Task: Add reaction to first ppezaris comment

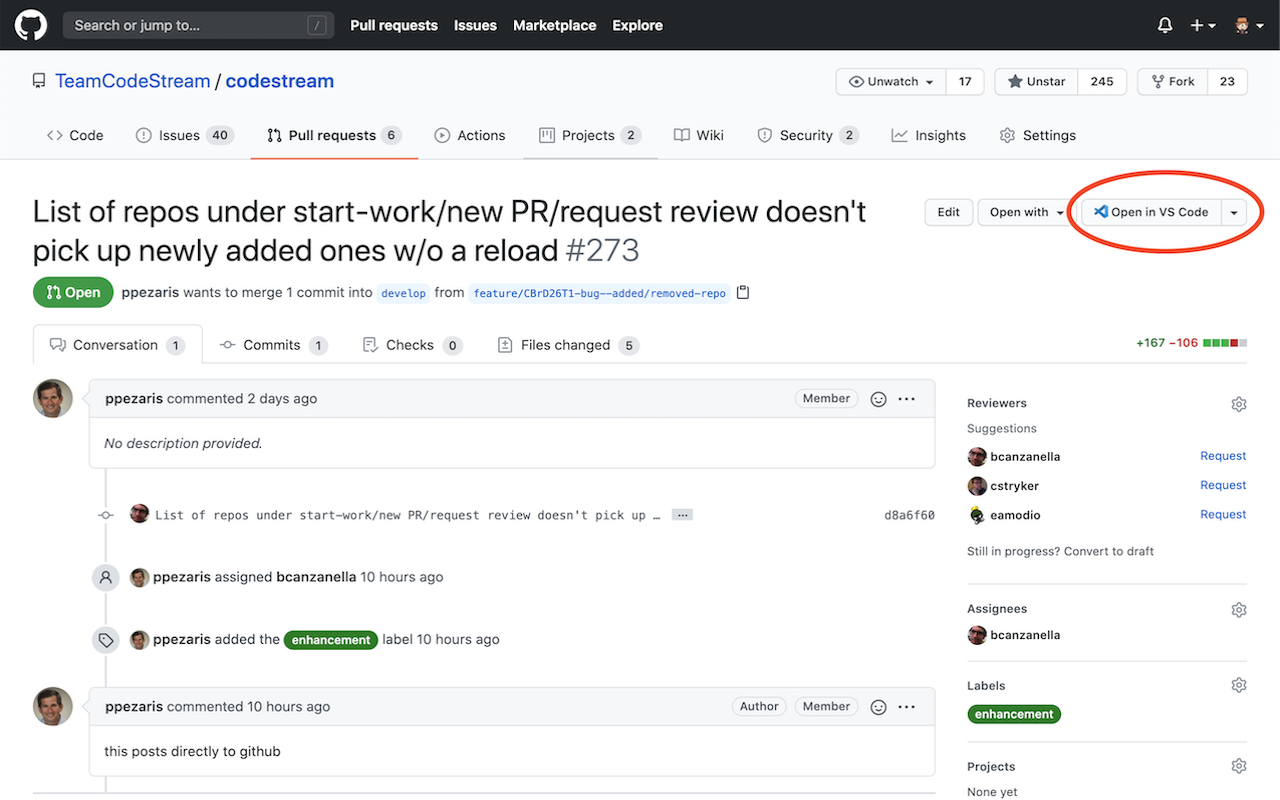Action: [879, 399]
